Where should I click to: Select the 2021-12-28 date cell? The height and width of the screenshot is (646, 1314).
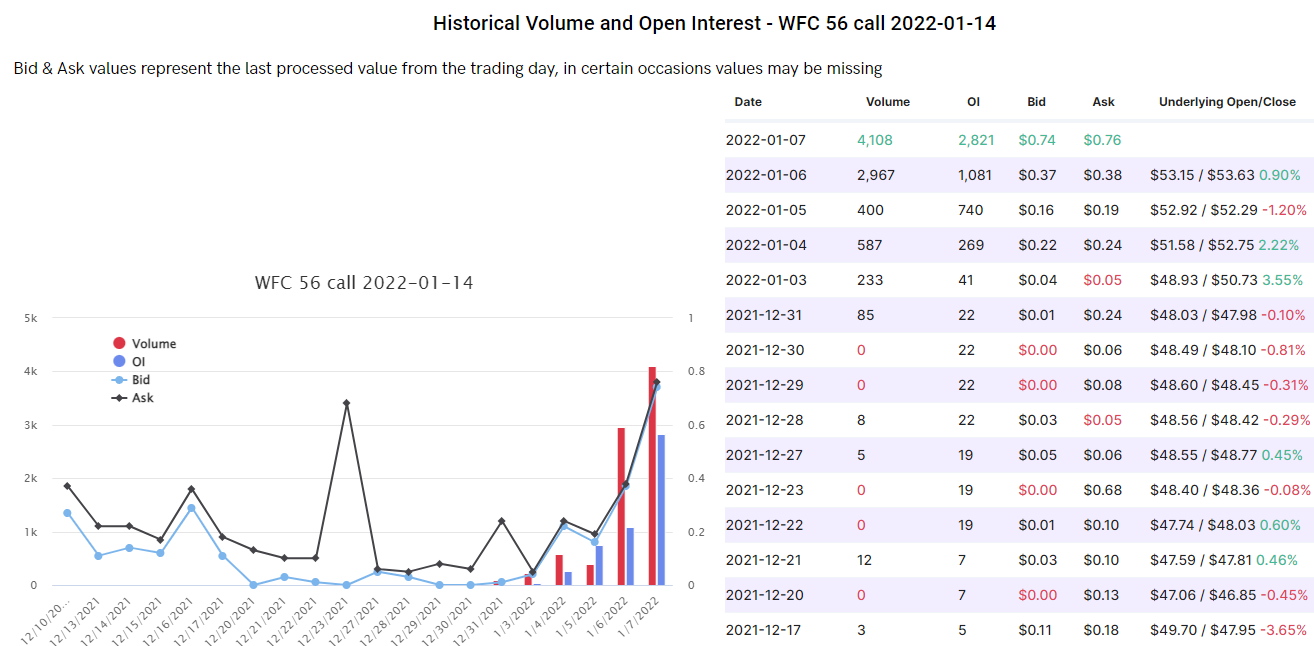click(766, 420)
